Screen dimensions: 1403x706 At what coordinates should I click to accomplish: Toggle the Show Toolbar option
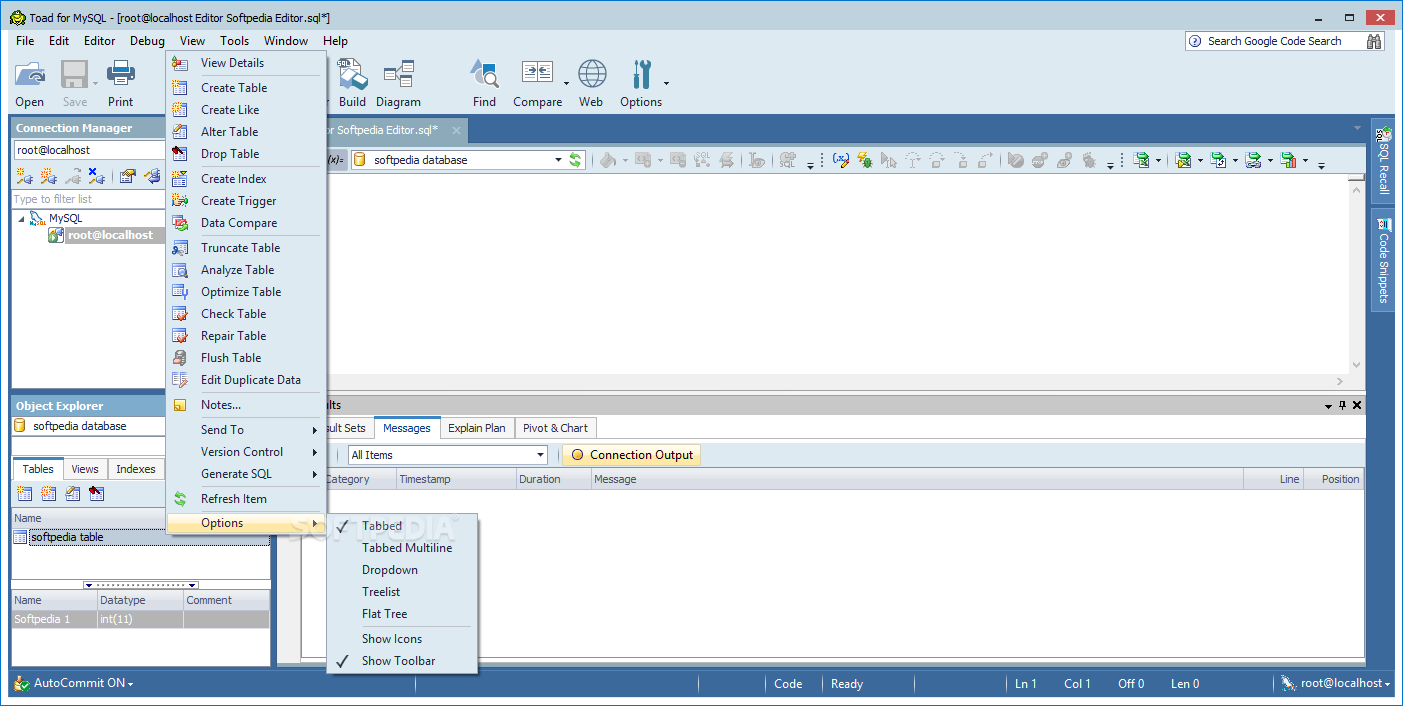coord(399,661)
